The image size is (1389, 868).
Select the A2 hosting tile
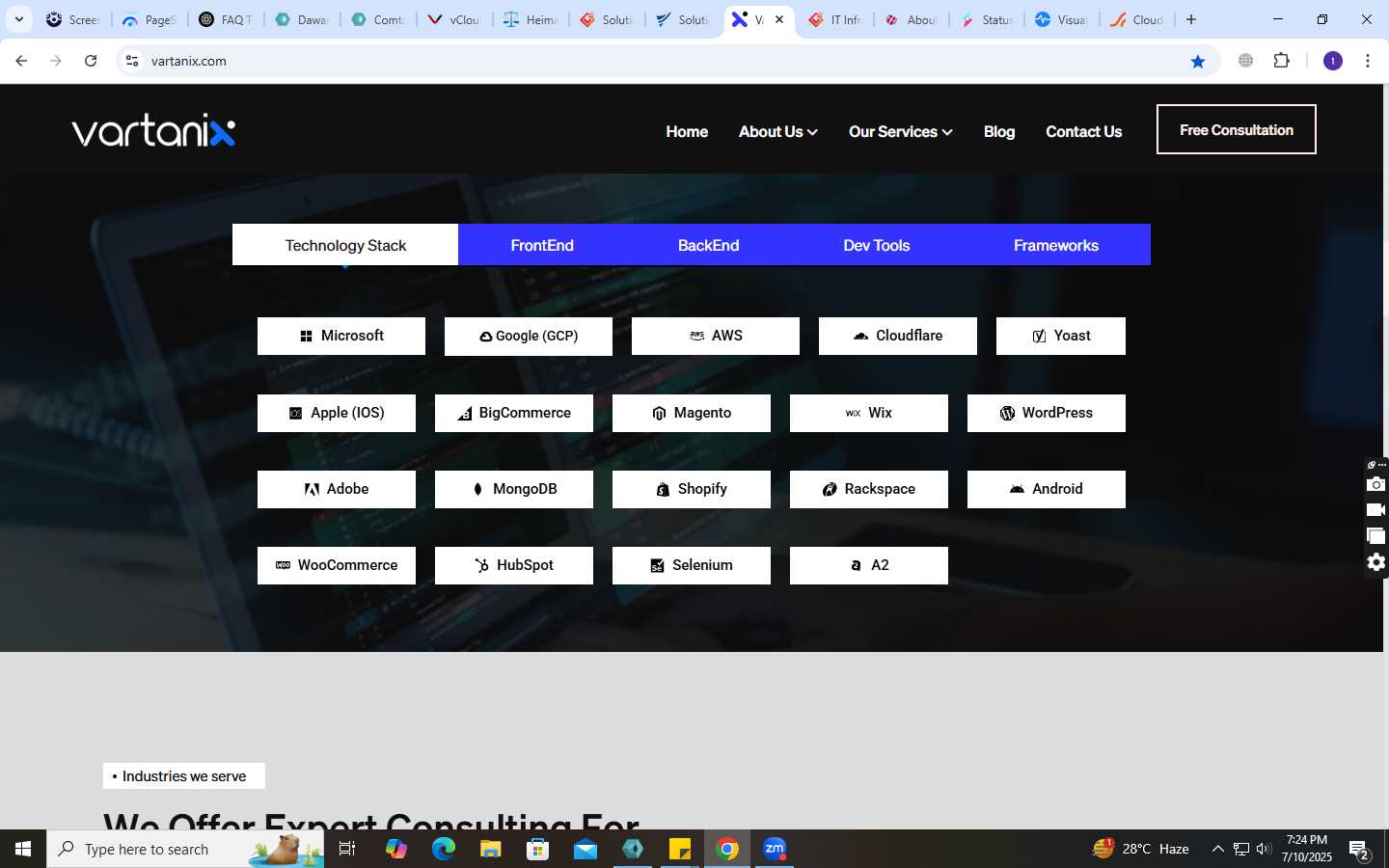click(x=869, y=565)
